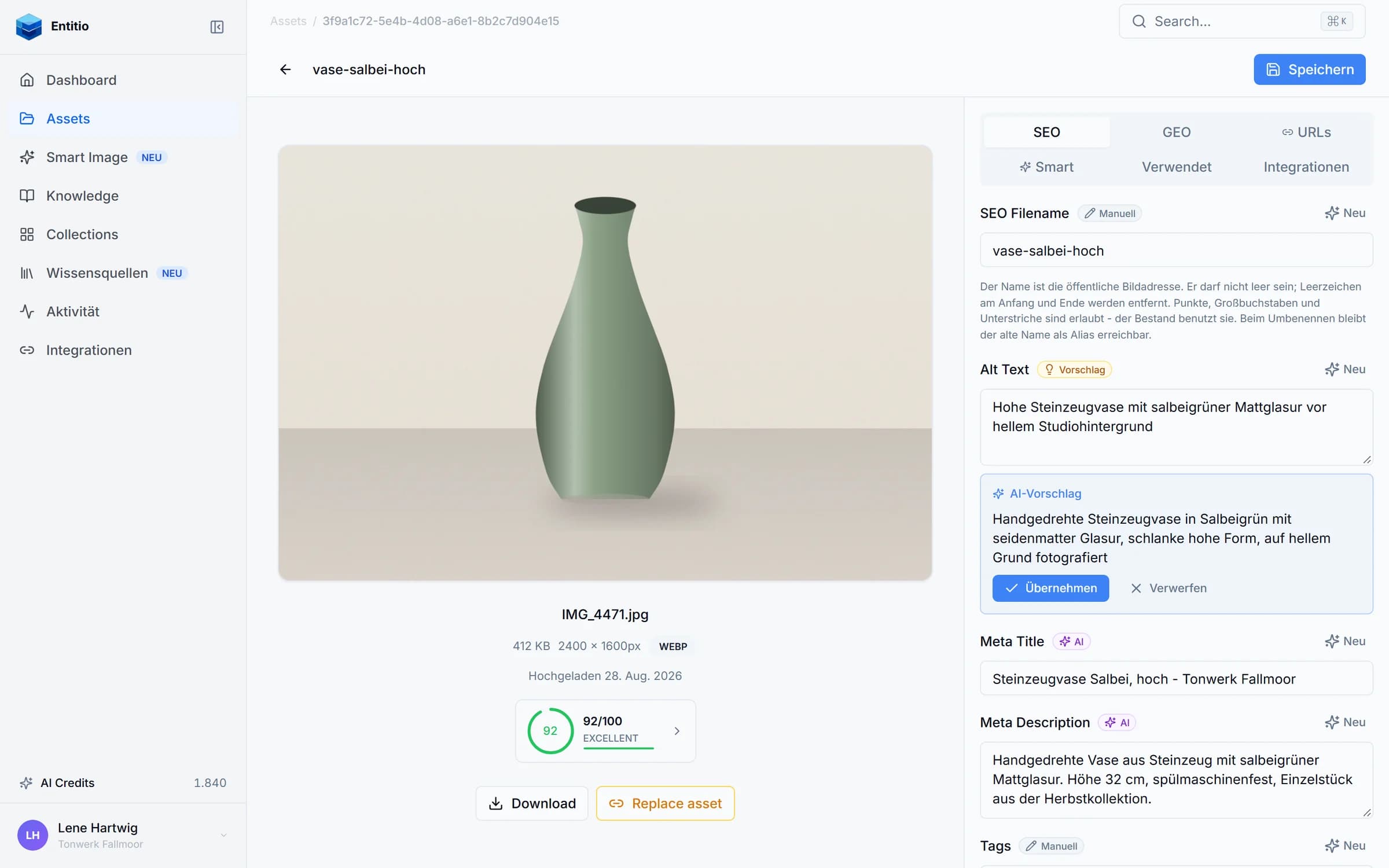The width and height of the screenshot is (1389, 868).
Task: Open Collections in the sidebar
Action: (123, 234)
